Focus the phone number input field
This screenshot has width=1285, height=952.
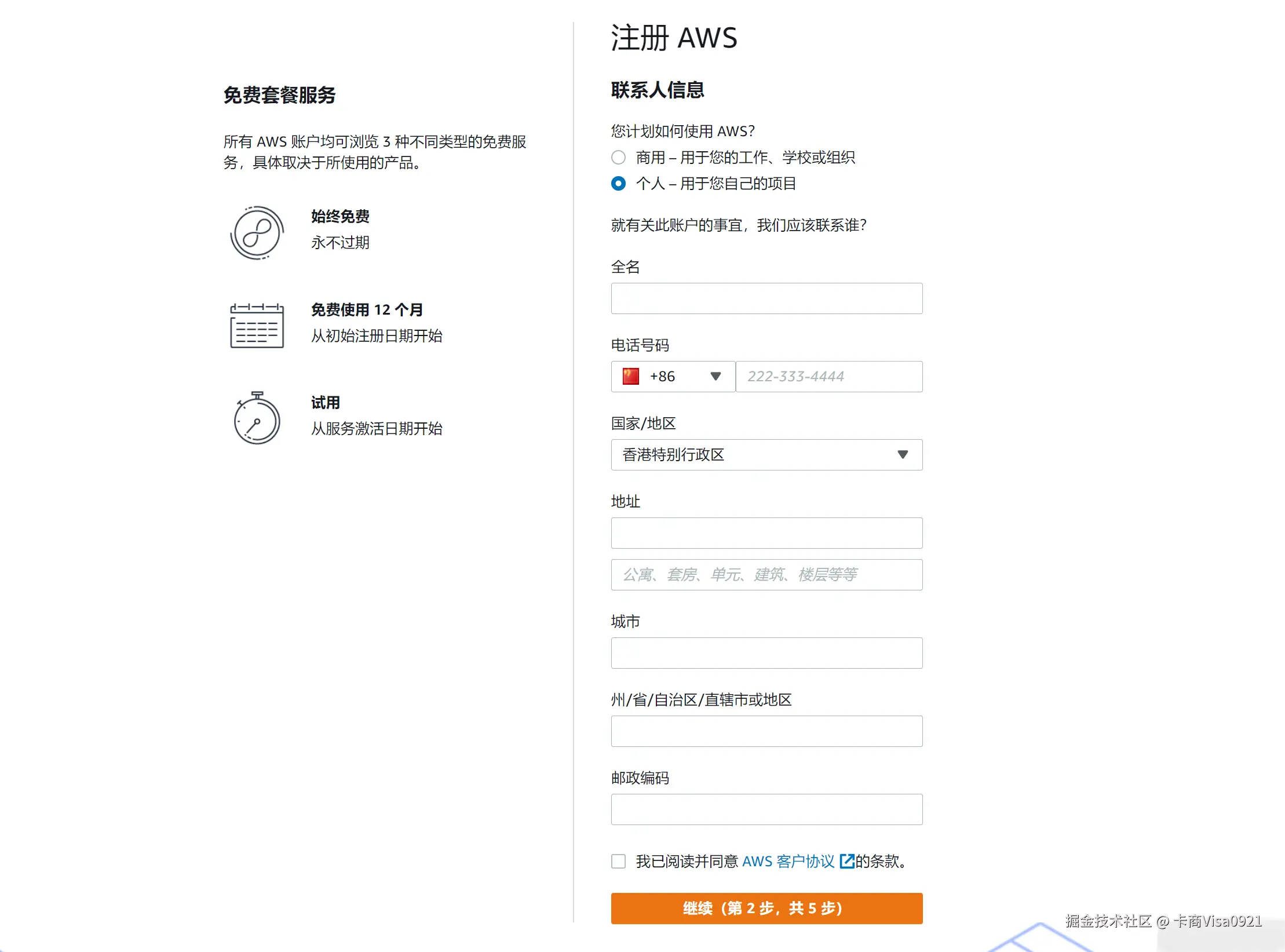828,377
